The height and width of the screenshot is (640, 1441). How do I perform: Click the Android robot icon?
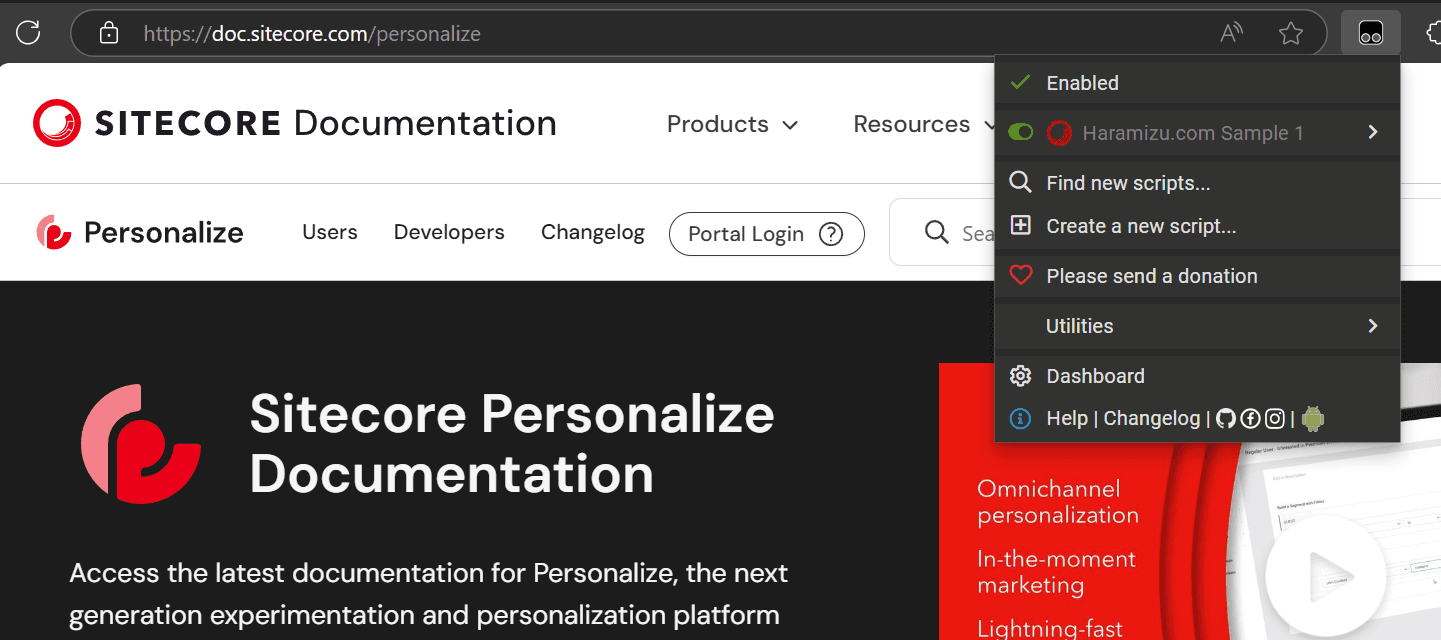[1312, 419]
